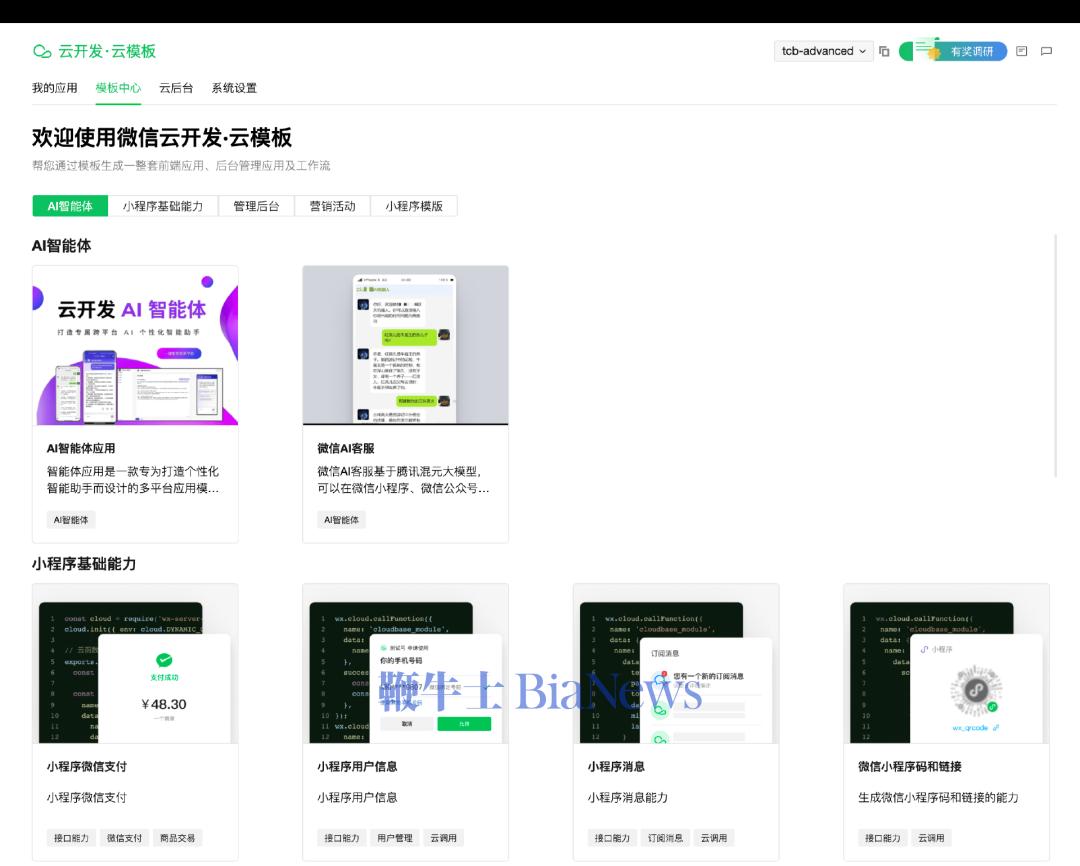The width and height of the screenshot is (1080, 866).
Task: Click the 微信AI客服 card title
Action: pos(346,449)
